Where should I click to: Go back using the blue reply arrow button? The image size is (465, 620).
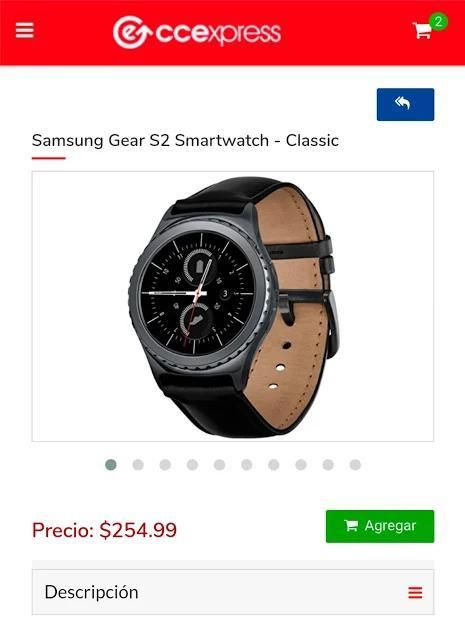click(x=405, y=104)
